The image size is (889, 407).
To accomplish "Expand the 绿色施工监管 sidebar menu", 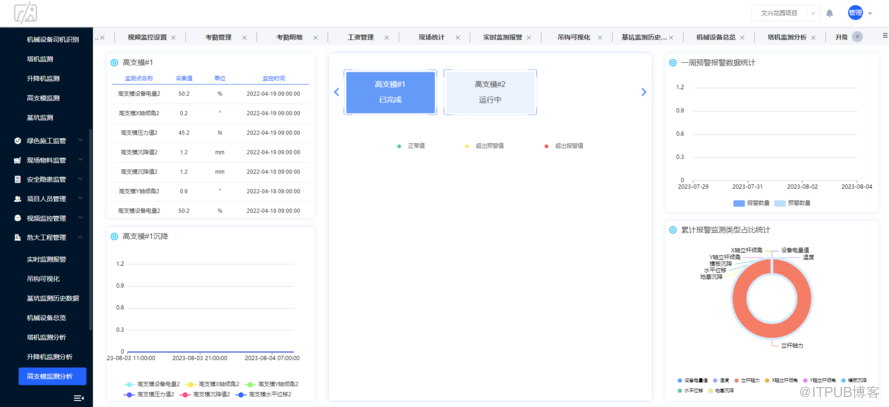I will tap(52, 141).
